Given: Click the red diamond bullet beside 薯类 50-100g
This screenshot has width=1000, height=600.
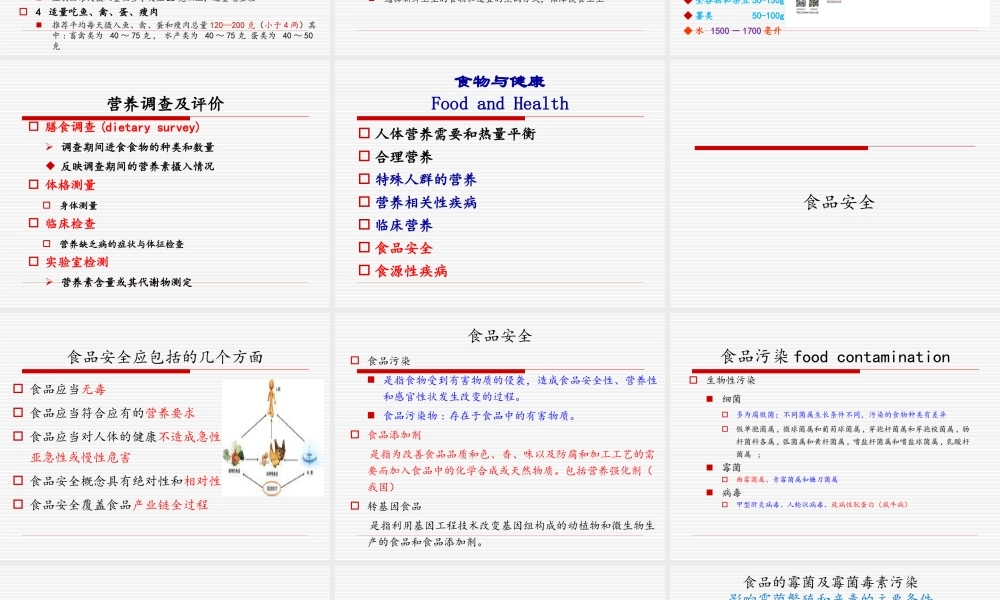Looking at the screenshot, I should [x=688, y=16].
